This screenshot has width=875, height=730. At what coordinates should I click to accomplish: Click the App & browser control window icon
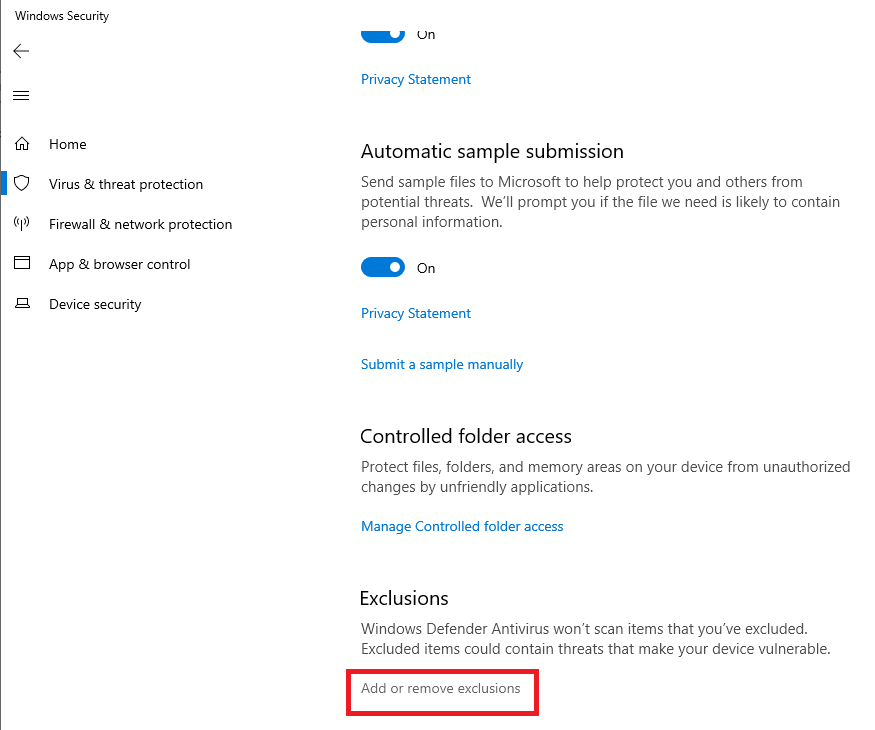pyautogui.click(x=21, y=264)
